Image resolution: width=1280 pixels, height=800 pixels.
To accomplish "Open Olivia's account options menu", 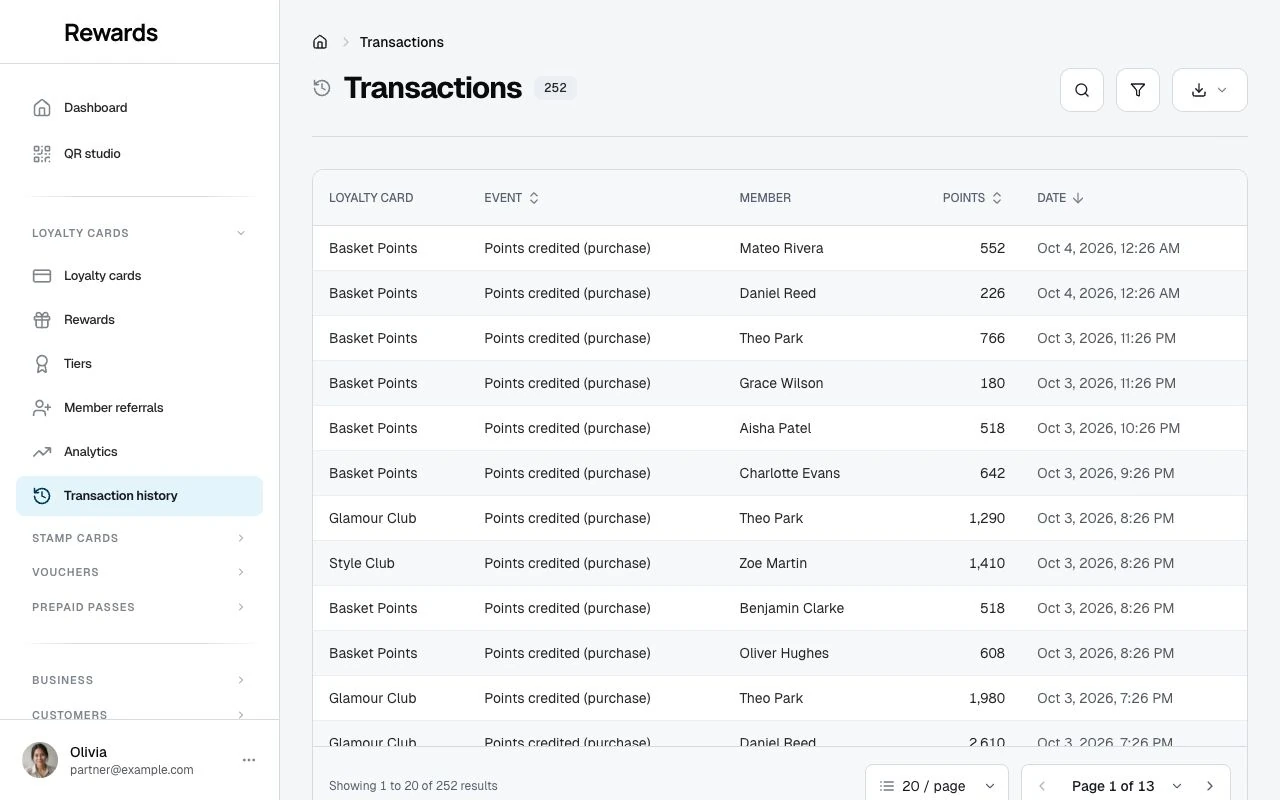I will (x=249, y=760).
